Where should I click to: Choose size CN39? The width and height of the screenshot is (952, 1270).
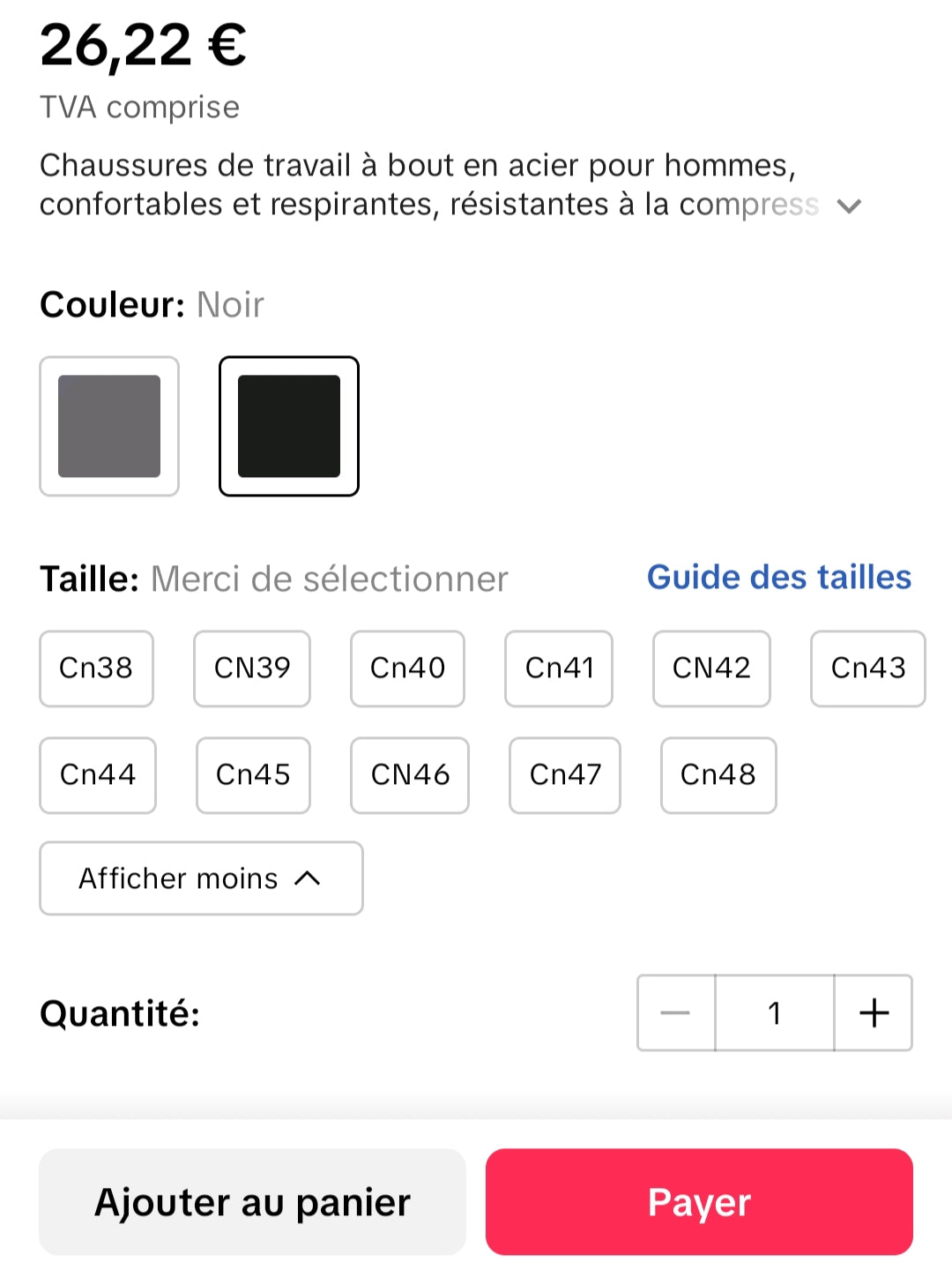252,669
